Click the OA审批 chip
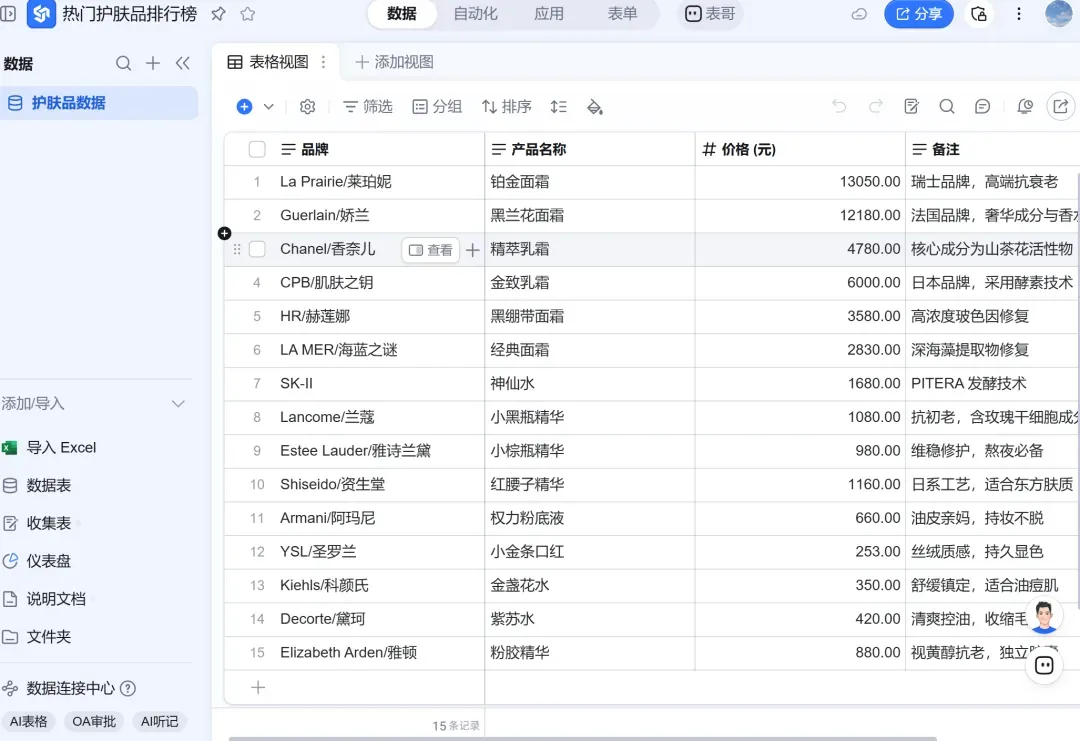This screenshot has height=741, width=1080. (x=94, y=722)
